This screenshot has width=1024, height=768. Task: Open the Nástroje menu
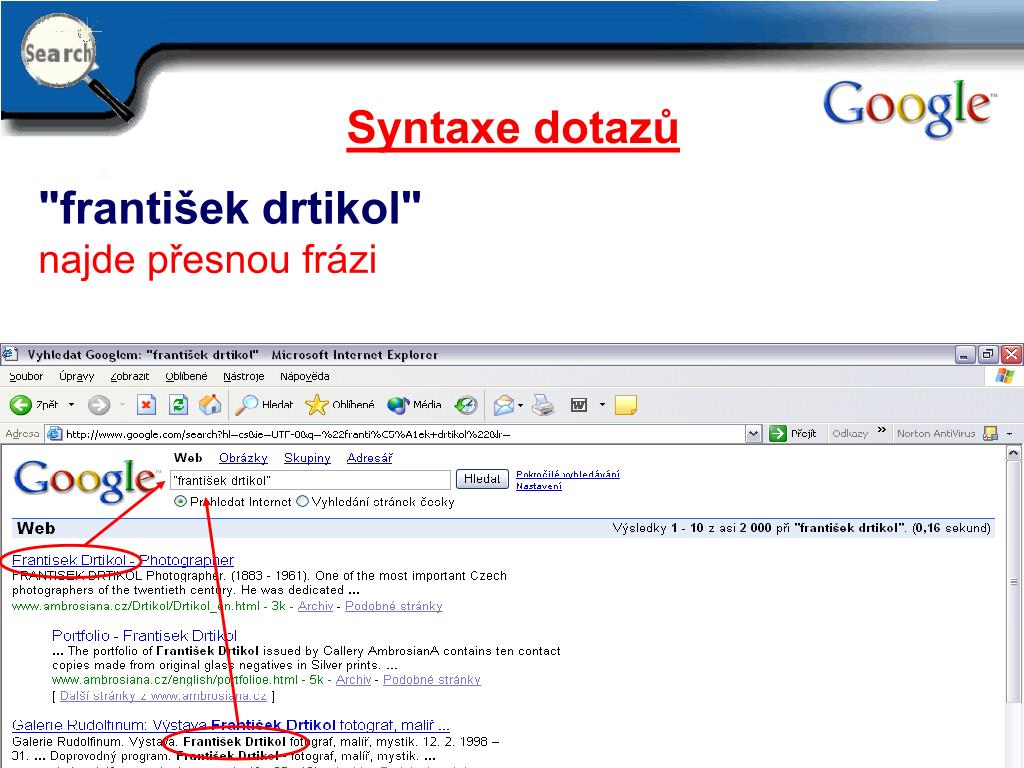244,377
